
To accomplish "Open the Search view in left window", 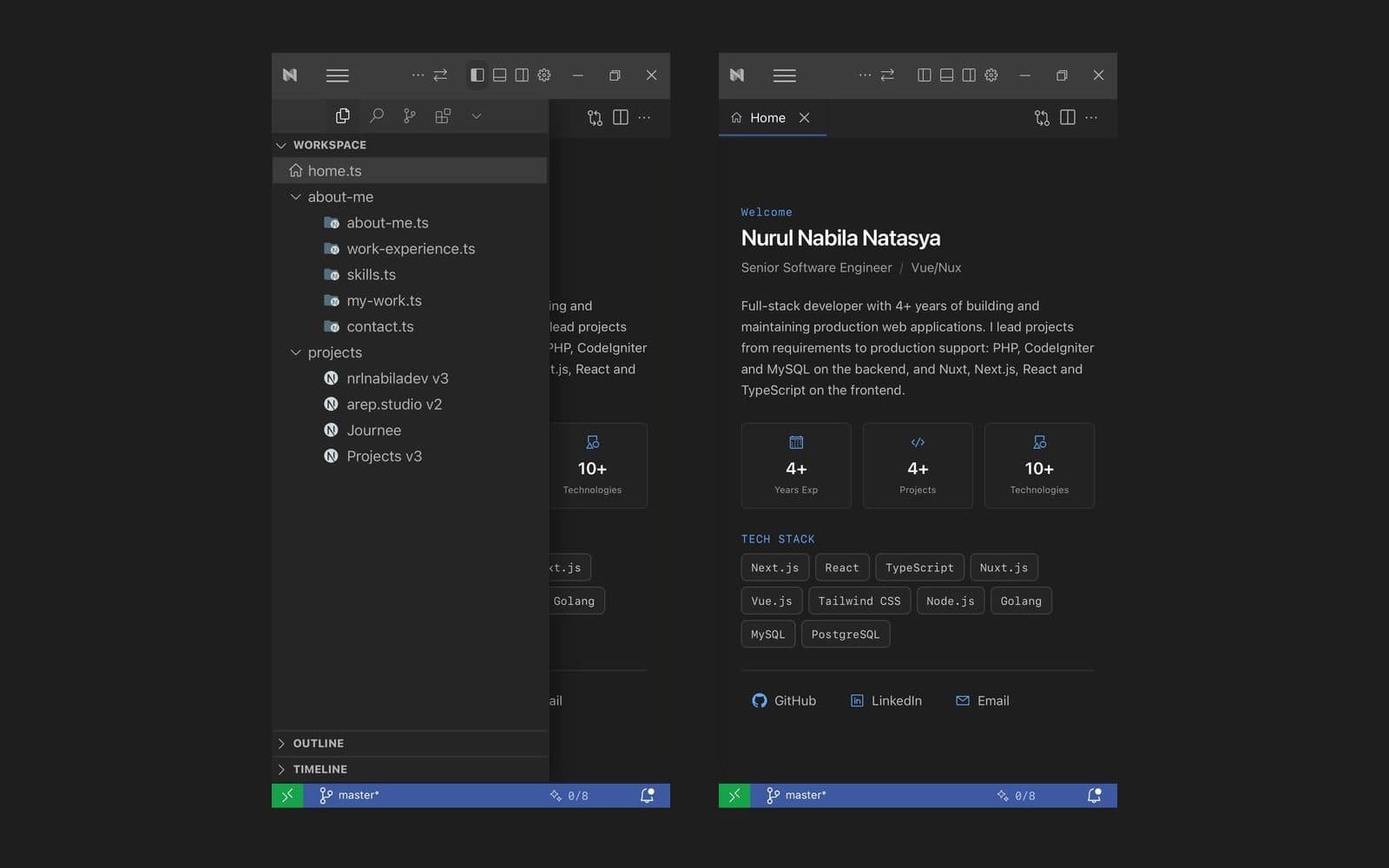I will click(x=377, y=115).
